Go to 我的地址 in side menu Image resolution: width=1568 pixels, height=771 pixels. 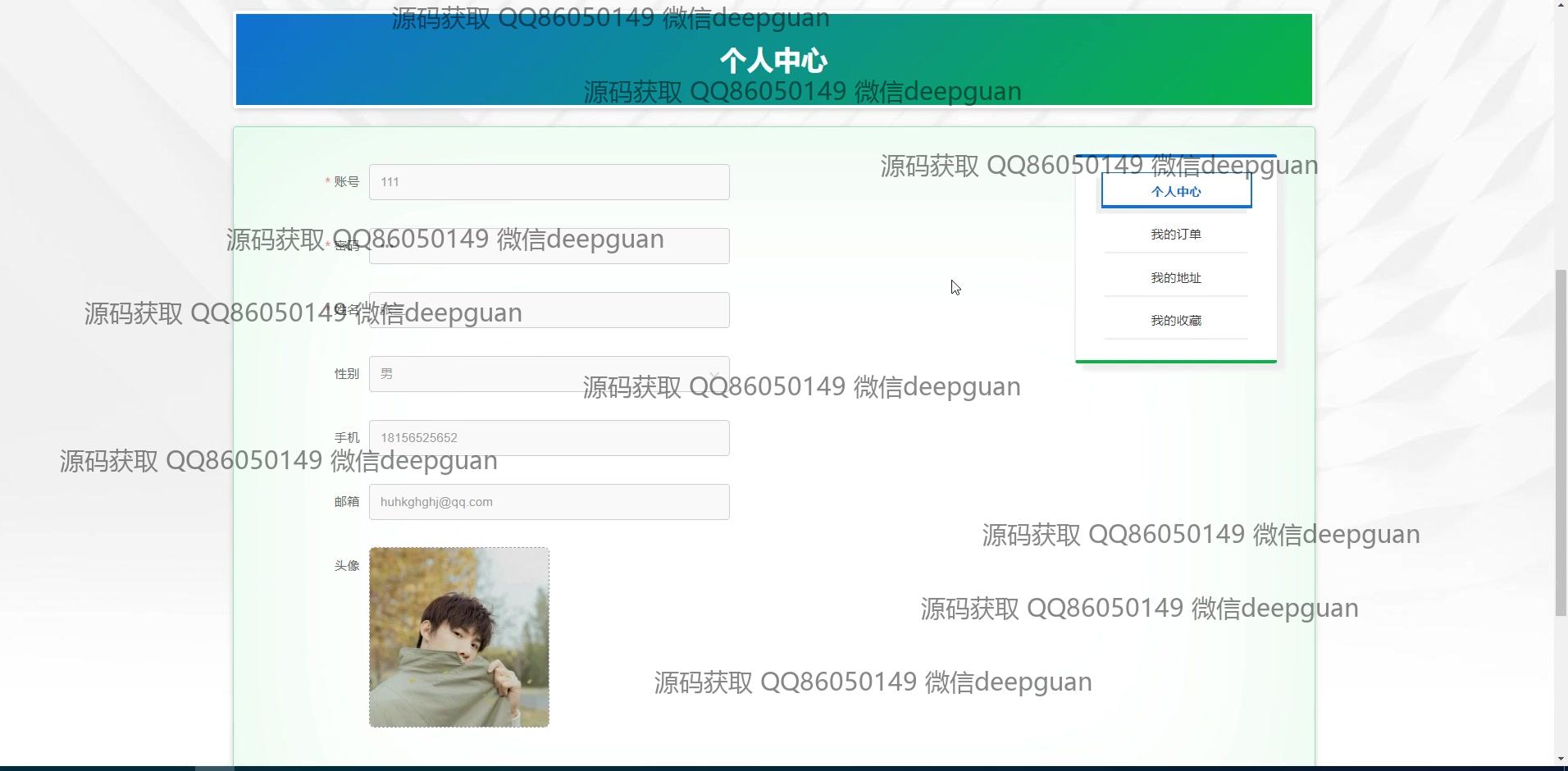pyautogui.click(x=1176, y=278)
